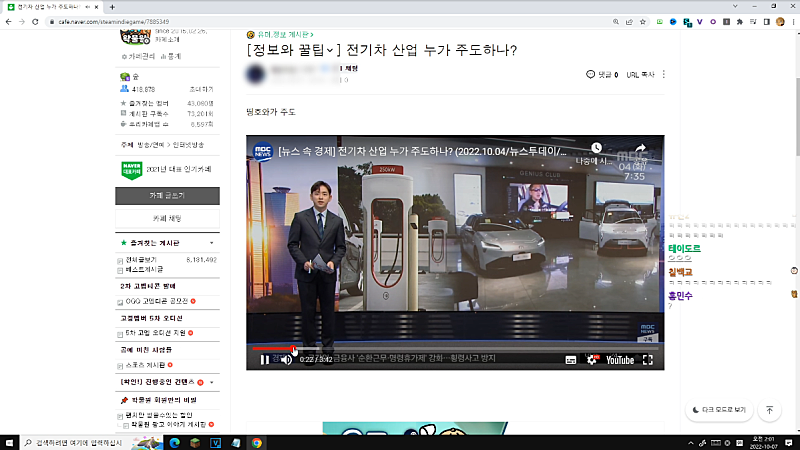
Task: Enter fullscreen video mode
Action: [x=648, y=360]
